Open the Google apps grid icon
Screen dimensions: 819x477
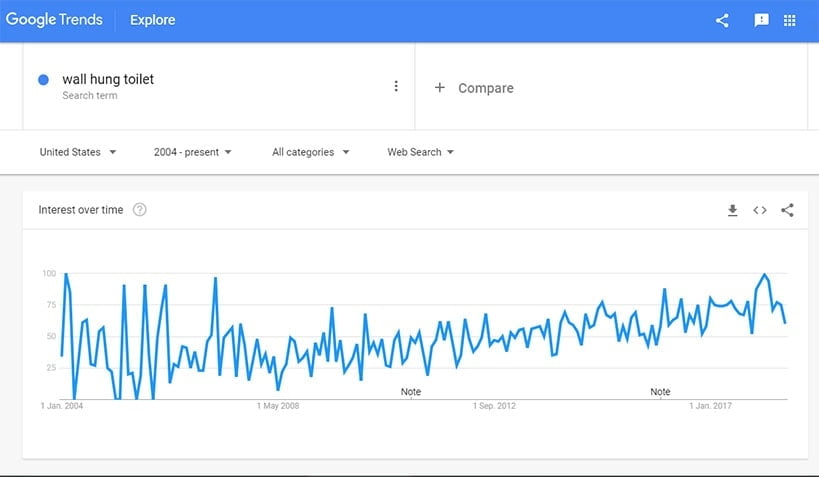pyautogui.click(x=789, y=20)
